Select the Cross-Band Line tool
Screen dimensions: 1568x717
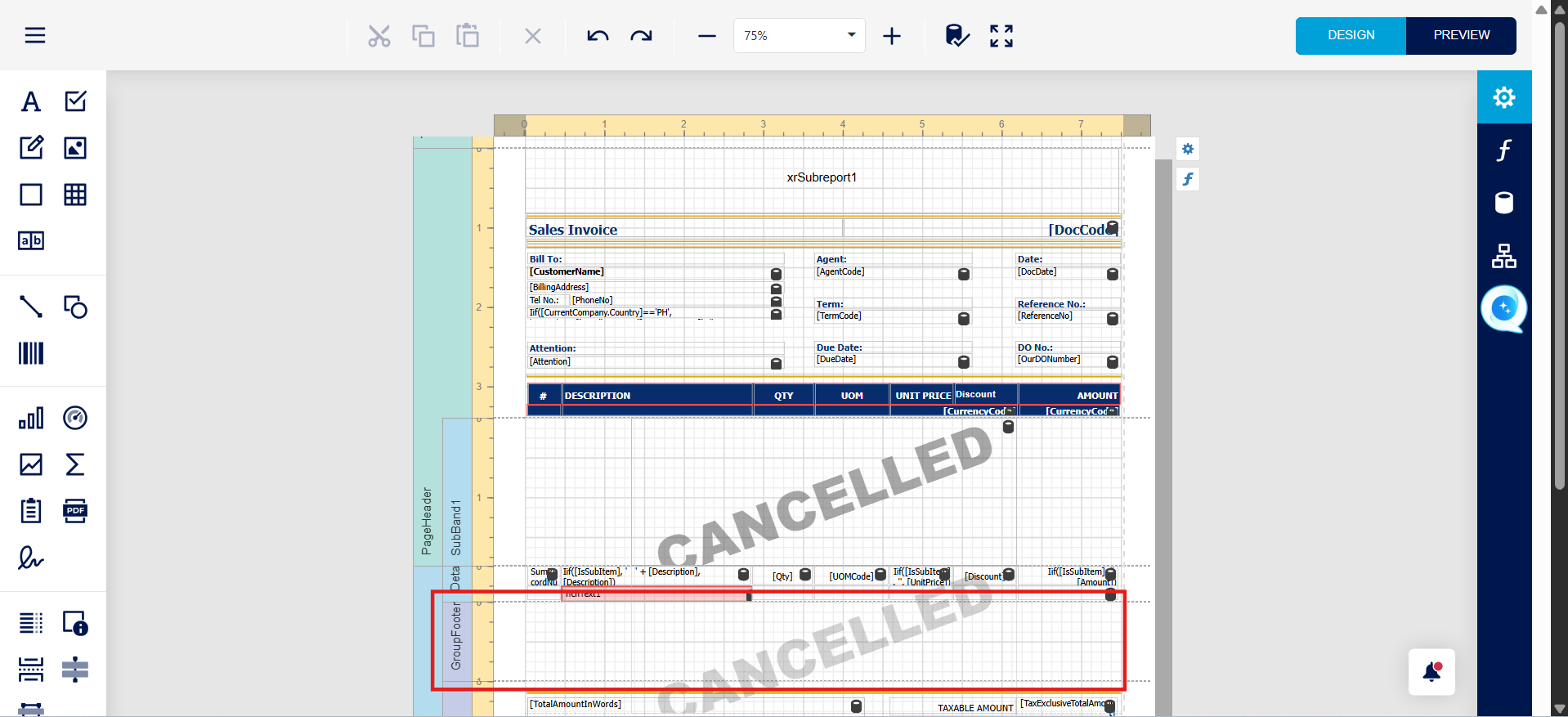(x=75, y=670)
